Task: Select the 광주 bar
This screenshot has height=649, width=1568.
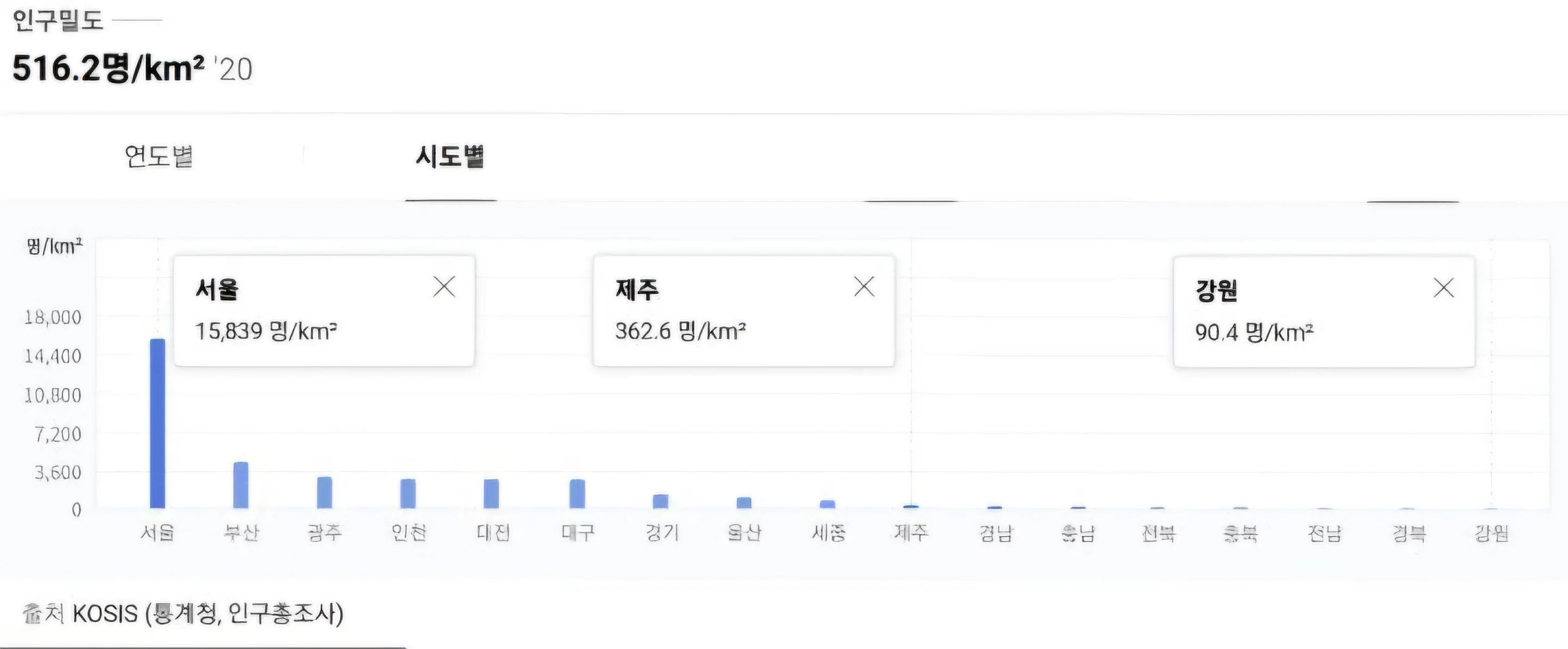Action: point(324,493)
